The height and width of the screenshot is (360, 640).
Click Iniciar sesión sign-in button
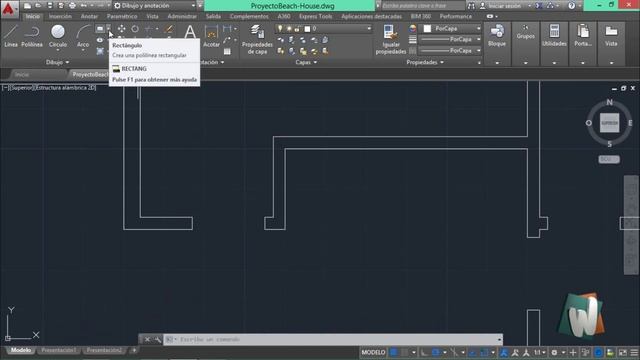tap(504, 6)
